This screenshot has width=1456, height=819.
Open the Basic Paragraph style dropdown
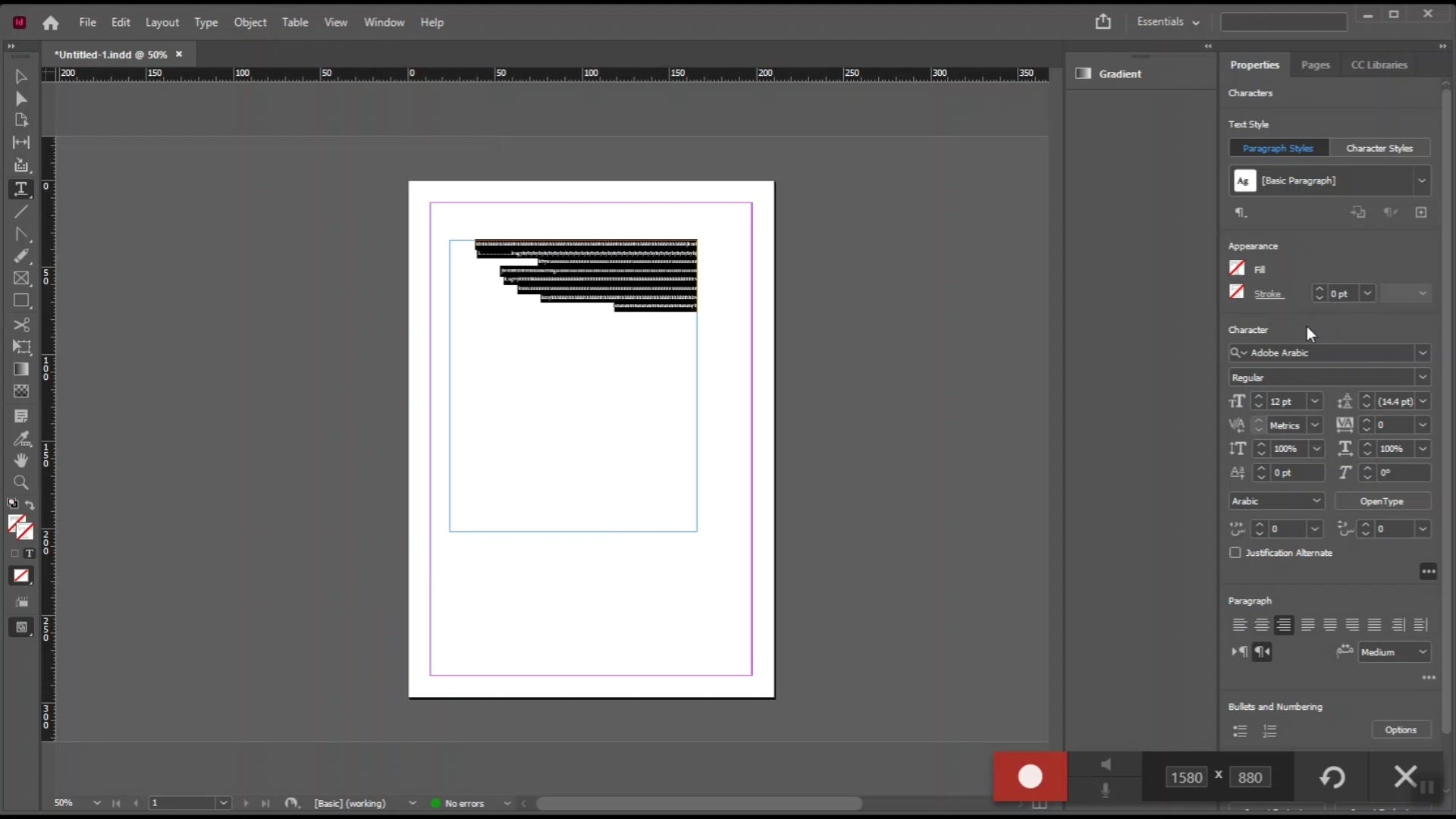coord(1422,181)
